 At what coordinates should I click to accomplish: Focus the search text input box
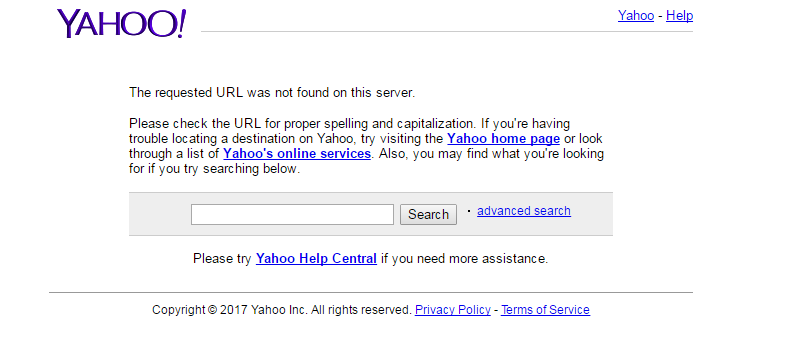(292, 215)
